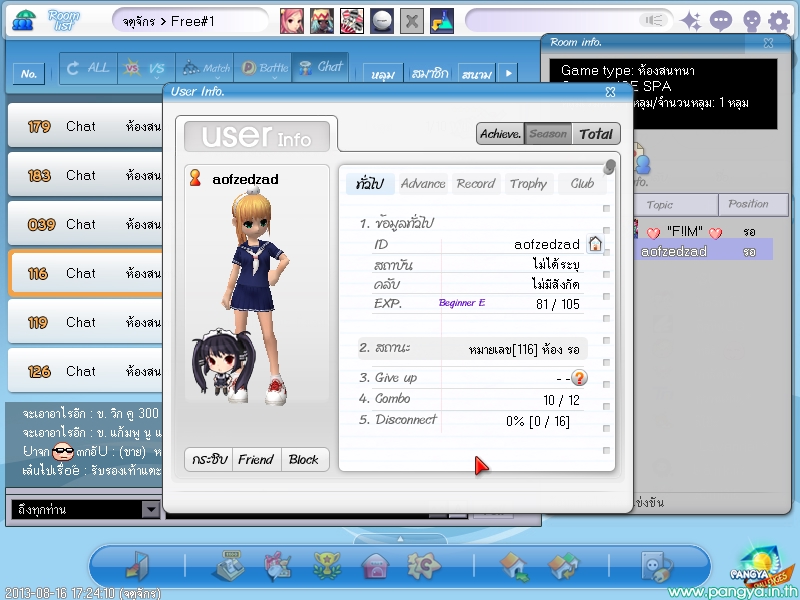
Task: Click the pink-haired character avatar in top bar
Action: [292, 21]
